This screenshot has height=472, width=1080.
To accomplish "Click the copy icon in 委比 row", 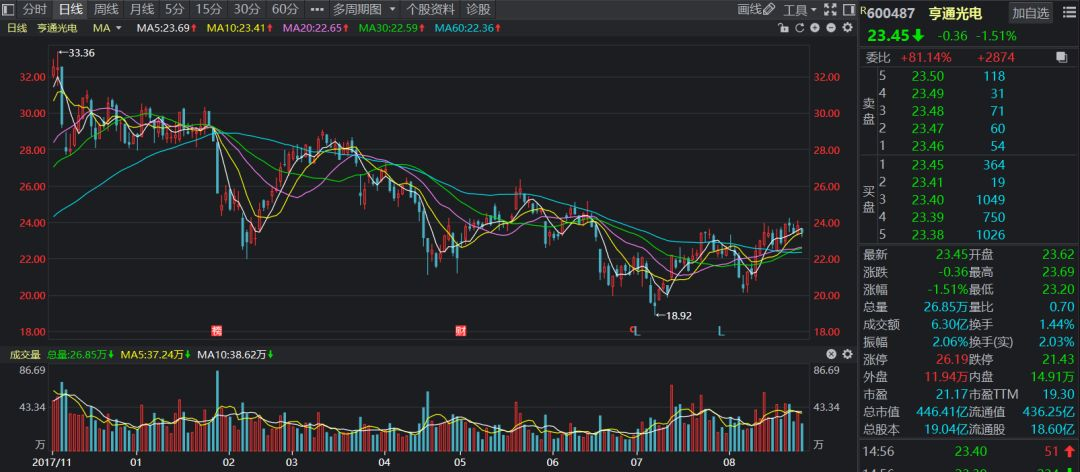I will [x=1059, y=59].
